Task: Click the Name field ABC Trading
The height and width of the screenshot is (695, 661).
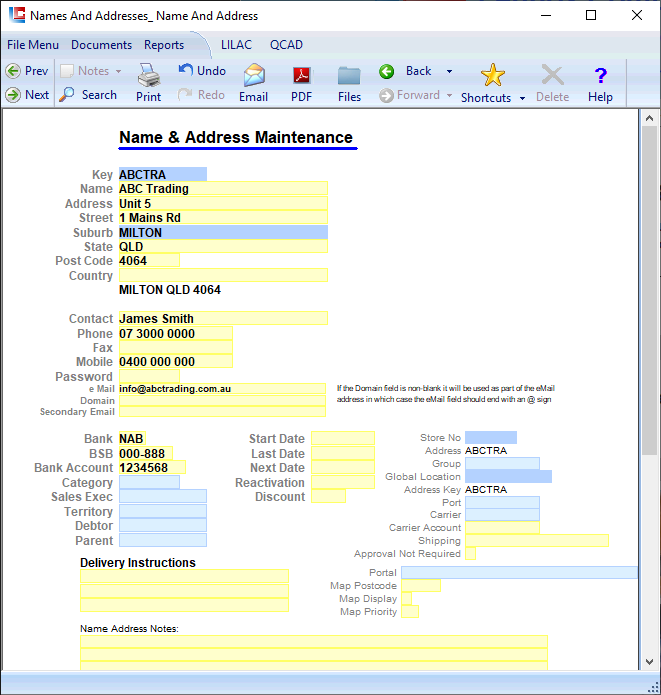Action: click(x=223, y=188)
